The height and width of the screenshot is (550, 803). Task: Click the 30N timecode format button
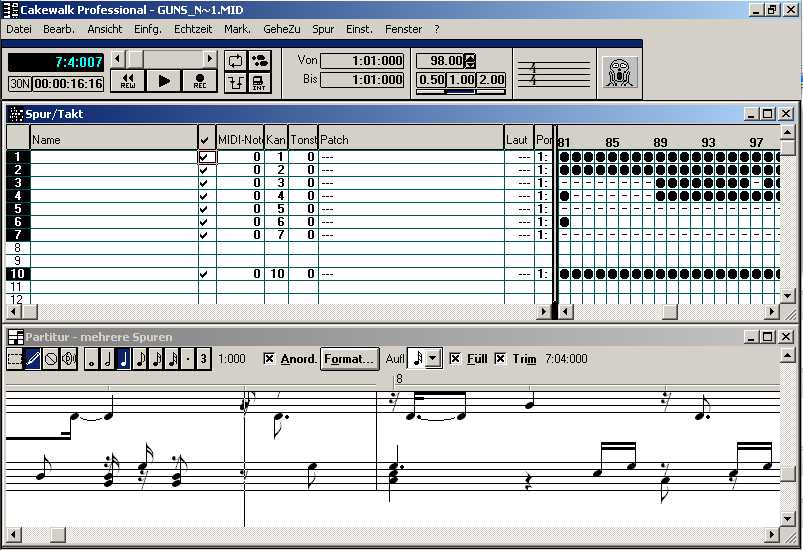click(20, 83)
